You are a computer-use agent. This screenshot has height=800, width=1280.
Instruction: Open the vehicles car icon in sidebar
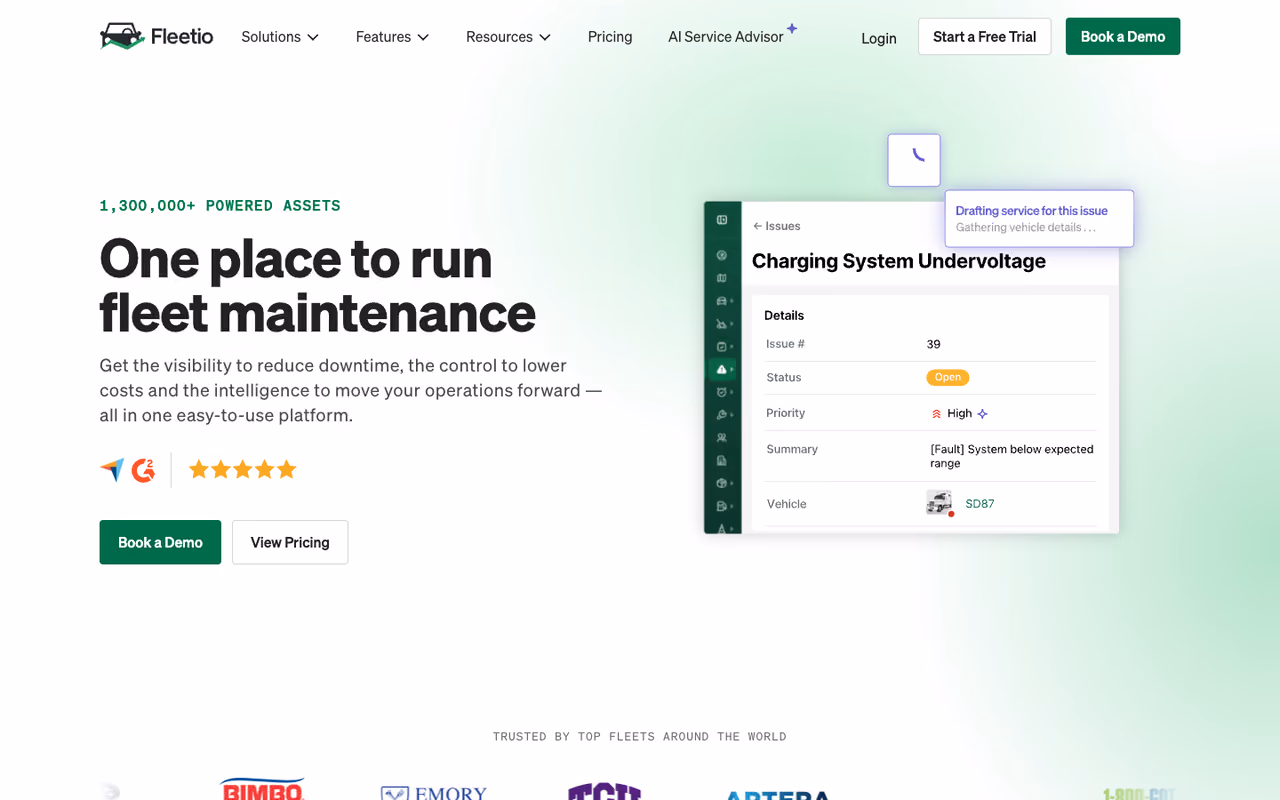pyautogui.click(x=722, y=301)
